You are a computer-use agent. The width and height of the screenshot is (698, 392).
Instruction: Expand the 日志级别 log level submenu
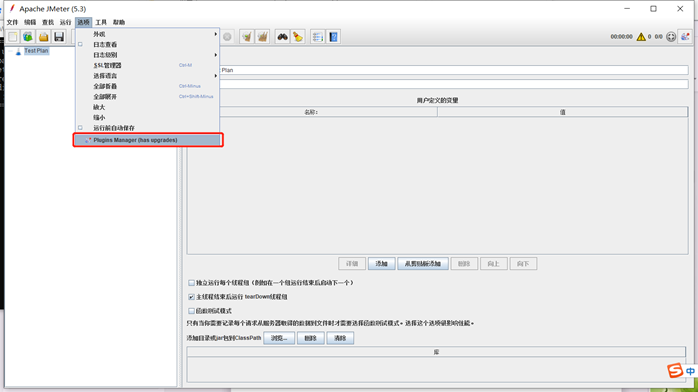click(147, 55)
